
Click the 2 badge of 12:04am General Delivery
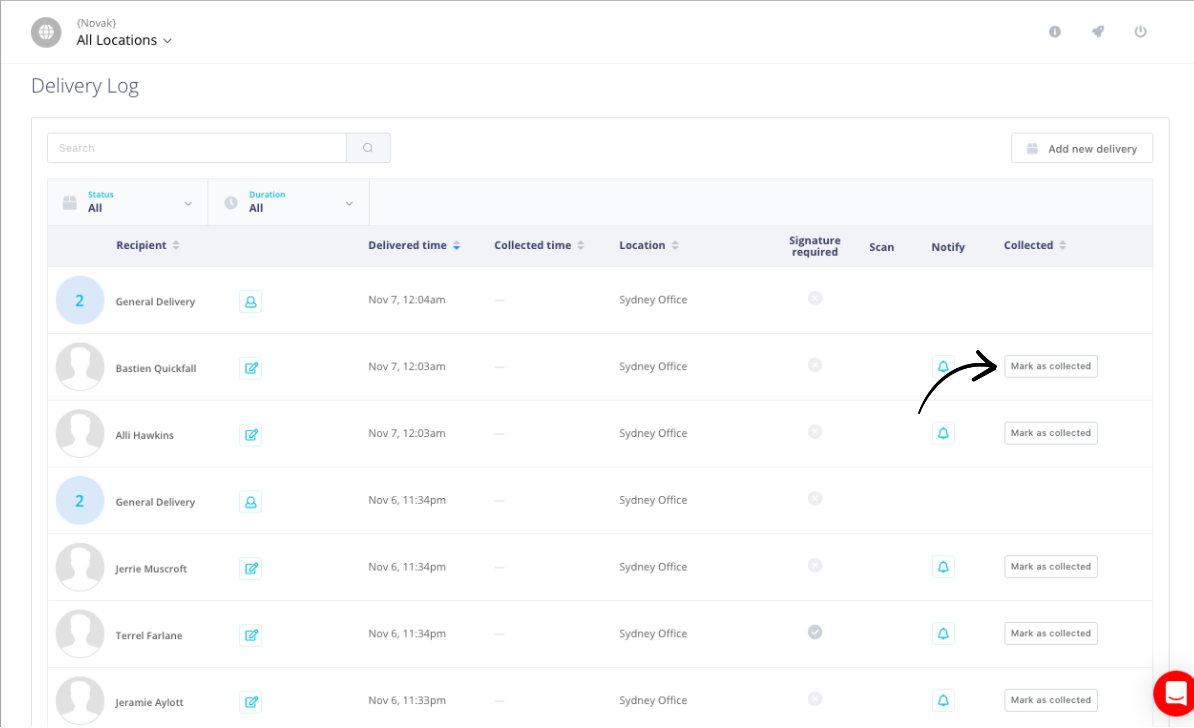click(80, 300)
